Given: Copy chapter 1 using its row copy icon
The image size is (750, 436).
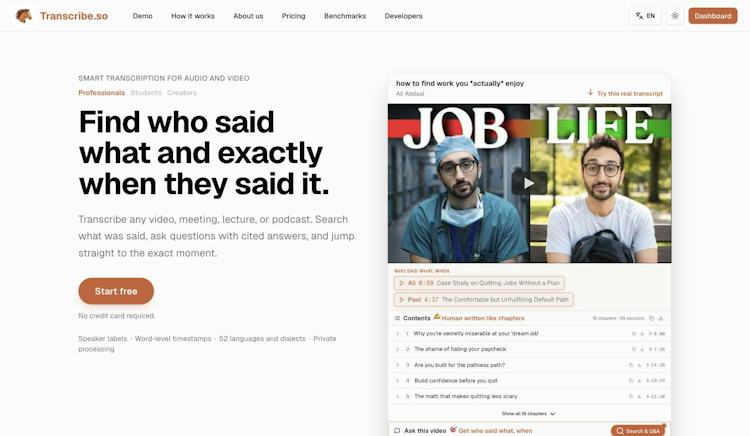Looking at the screenshot, I should coord(634,334).
